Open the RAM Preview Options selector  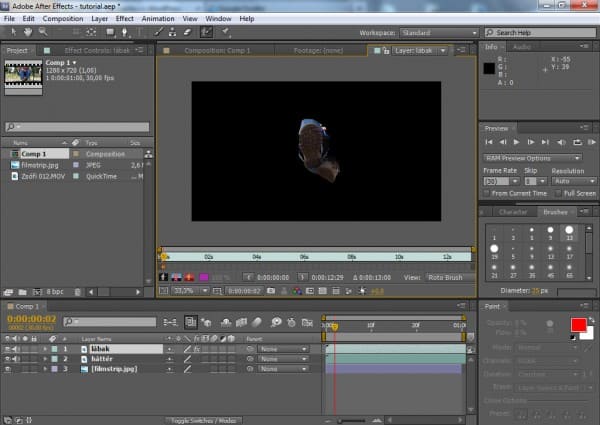532,158
